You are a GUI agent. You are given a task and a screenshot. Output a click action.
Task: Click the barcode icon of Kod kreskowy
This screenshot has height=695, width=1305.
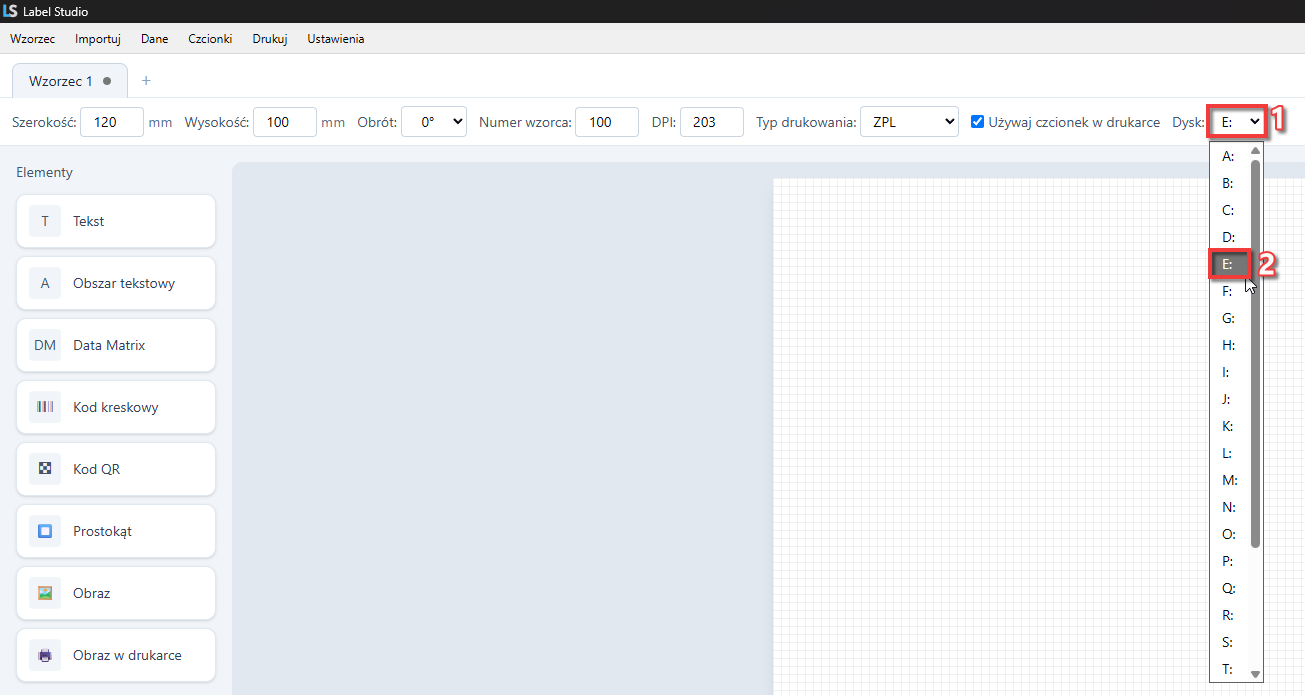45,407
